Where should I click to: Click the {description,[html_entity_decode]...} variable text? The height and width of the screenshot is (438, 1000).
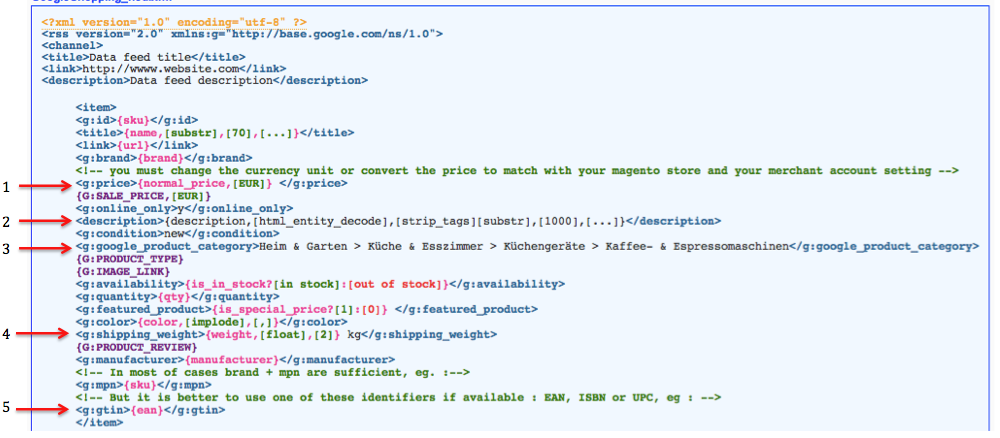(x=395, y=221)
